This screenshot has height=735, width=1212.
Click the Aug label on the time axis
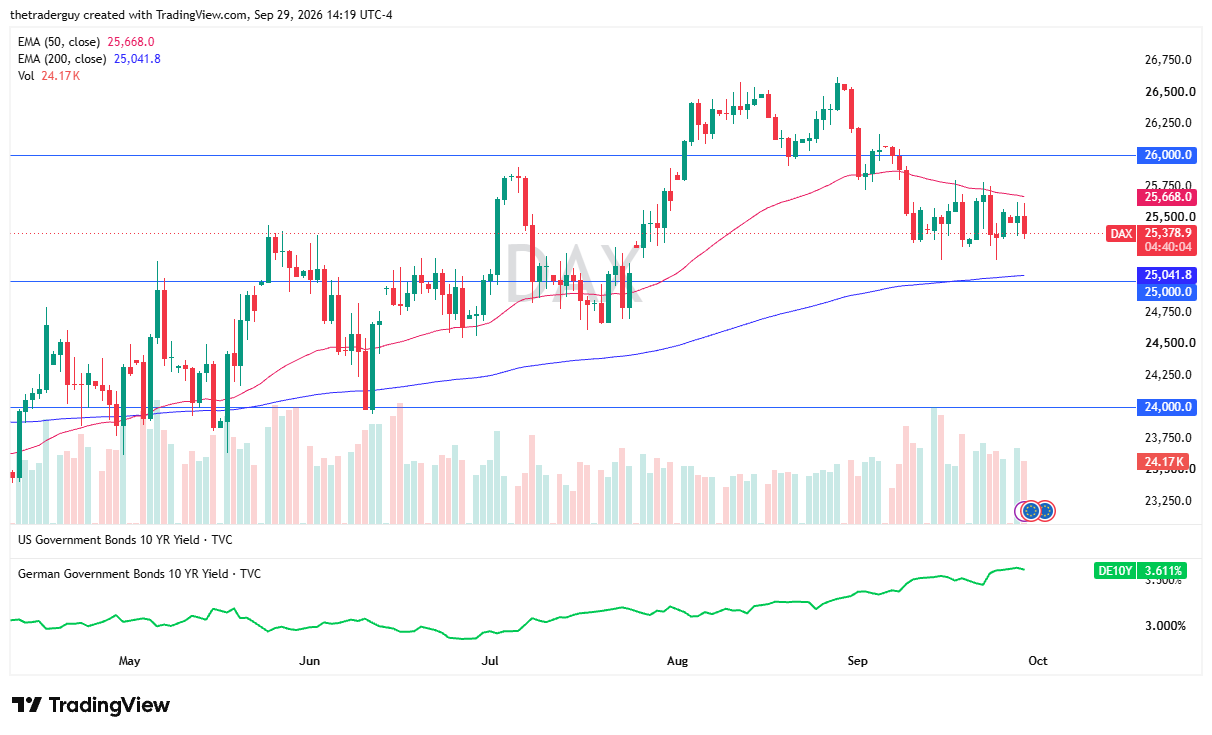[677, 661]
